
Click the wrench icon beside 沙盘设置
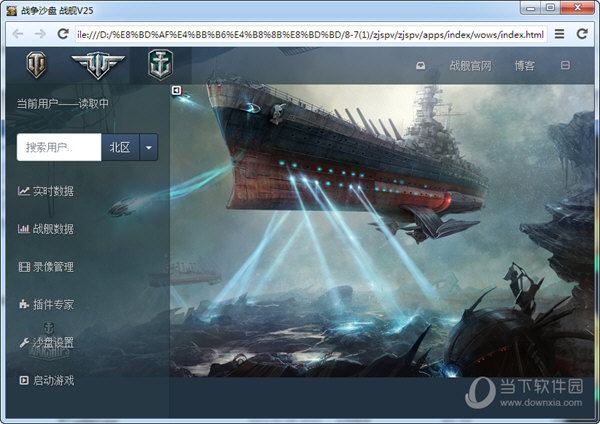[24, 342]
